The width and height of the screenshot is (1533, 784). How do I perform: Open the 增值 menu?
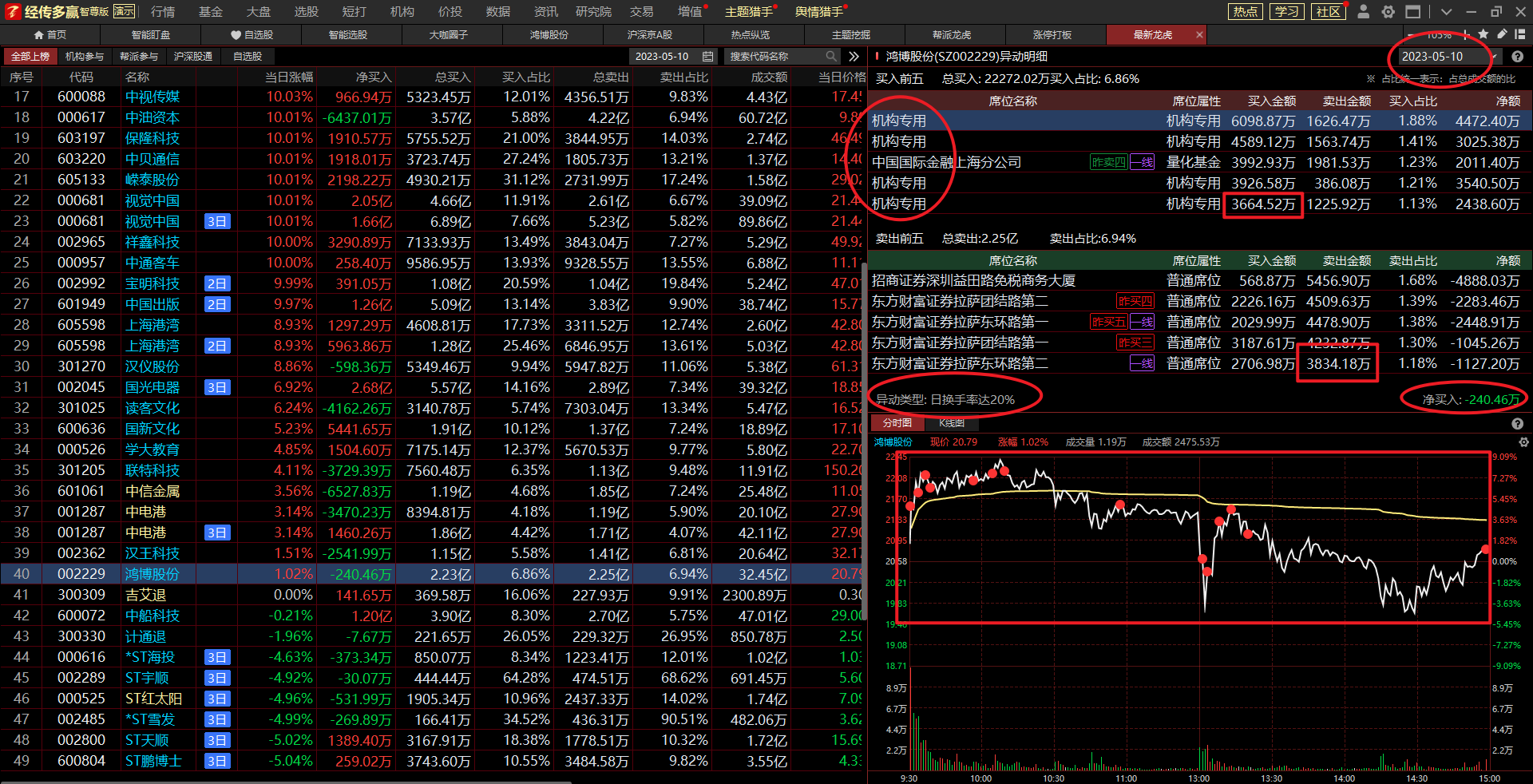(x=689, y=12)
